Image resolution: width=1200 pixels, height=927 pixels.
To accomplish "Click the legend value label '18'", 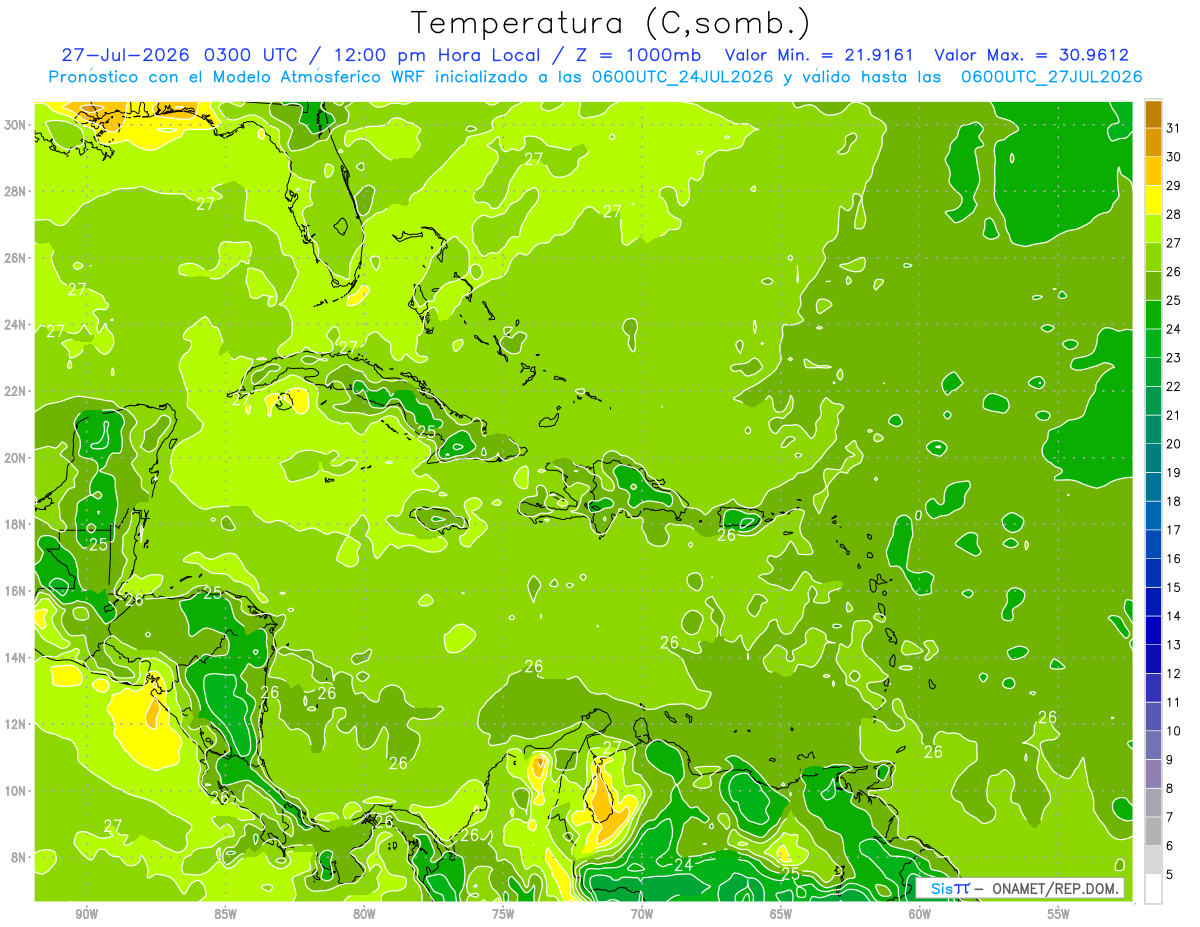I will [x=1174, y=501].
